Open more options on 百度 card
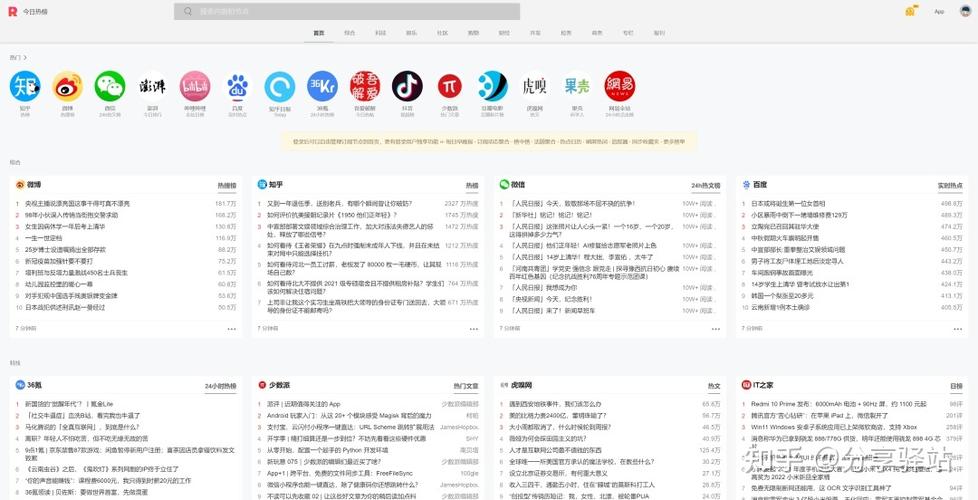 coord(957,329)
